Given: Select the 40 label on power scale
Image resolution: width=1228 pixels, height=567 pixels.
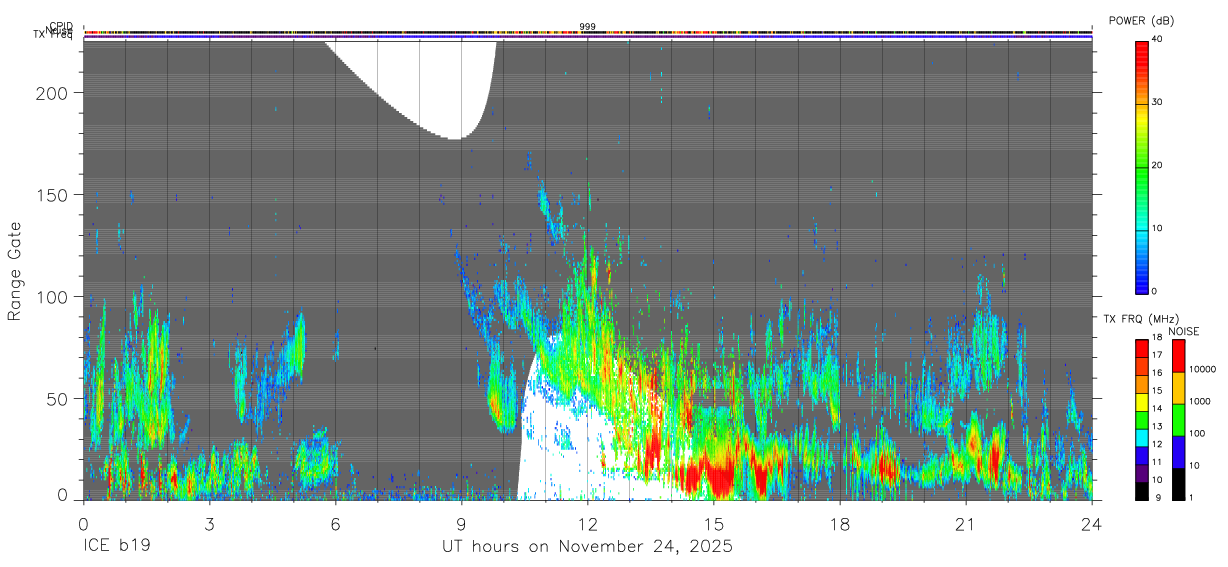Looking at the screenshot, I should (x=1158, y=40).
